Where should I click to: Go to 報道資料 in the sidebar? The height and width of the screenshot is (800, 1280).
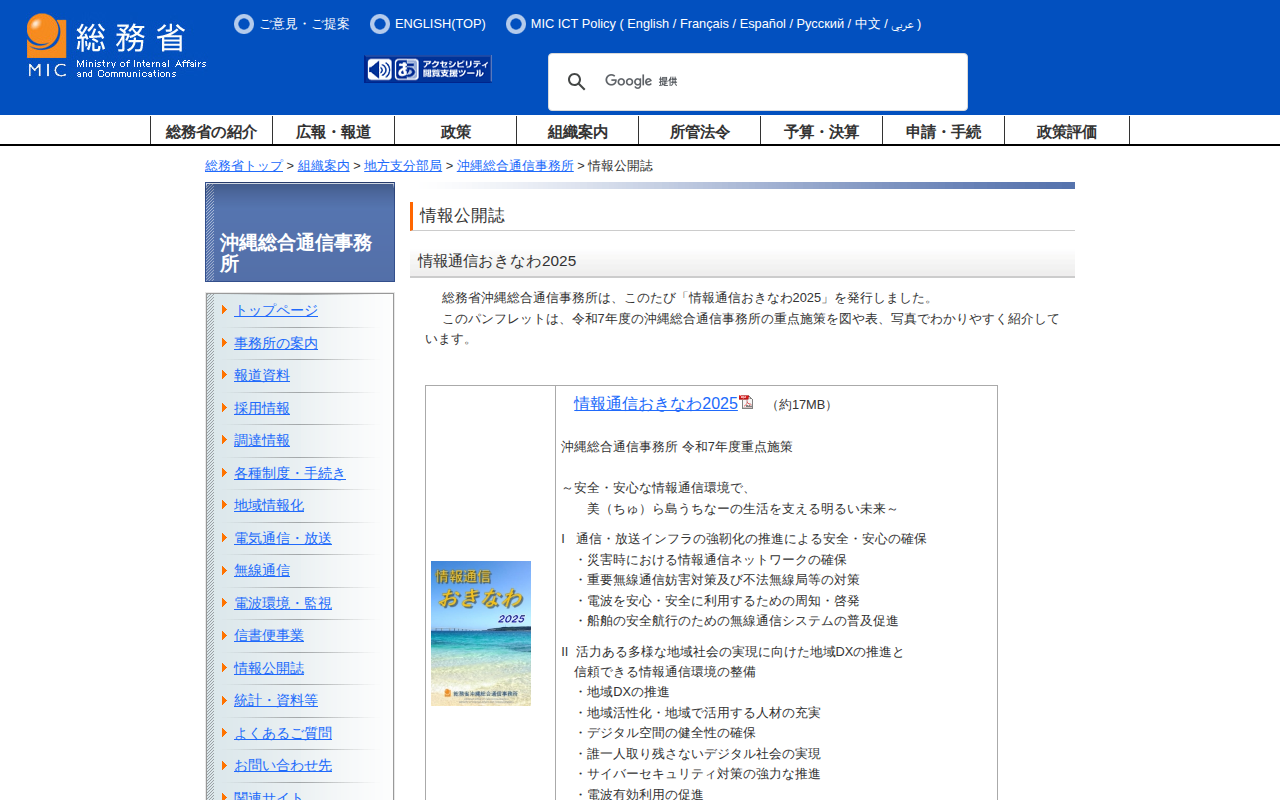click(x=262, y=375)
